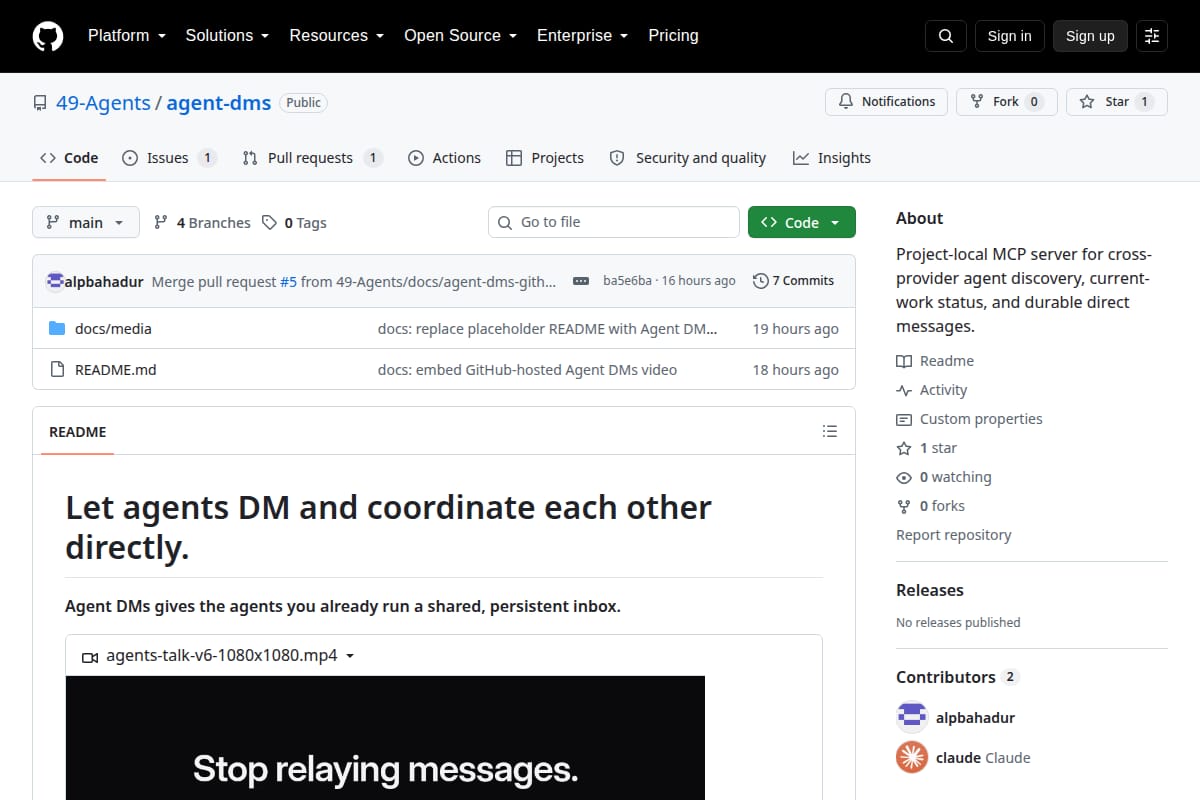Click alpbahadur contributor avatar
The image size is (1200, 800).
click(912, 717)
